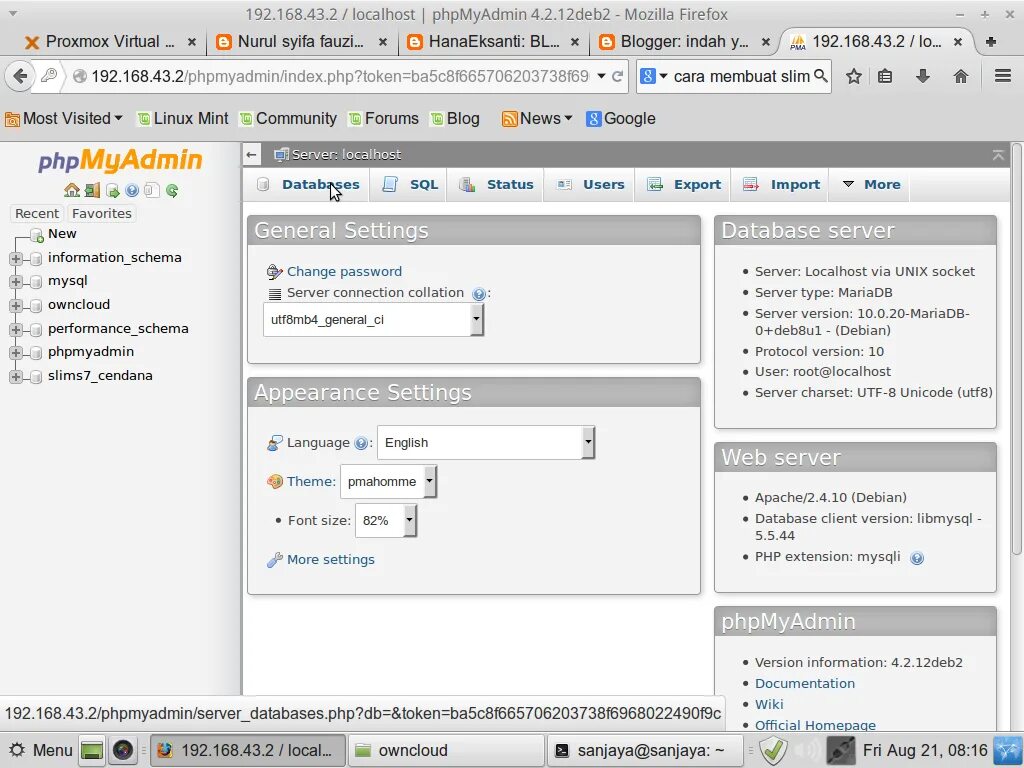Screen dimensions: 1024x768
Task: Click the New database icon
Action: pos(37,234)
